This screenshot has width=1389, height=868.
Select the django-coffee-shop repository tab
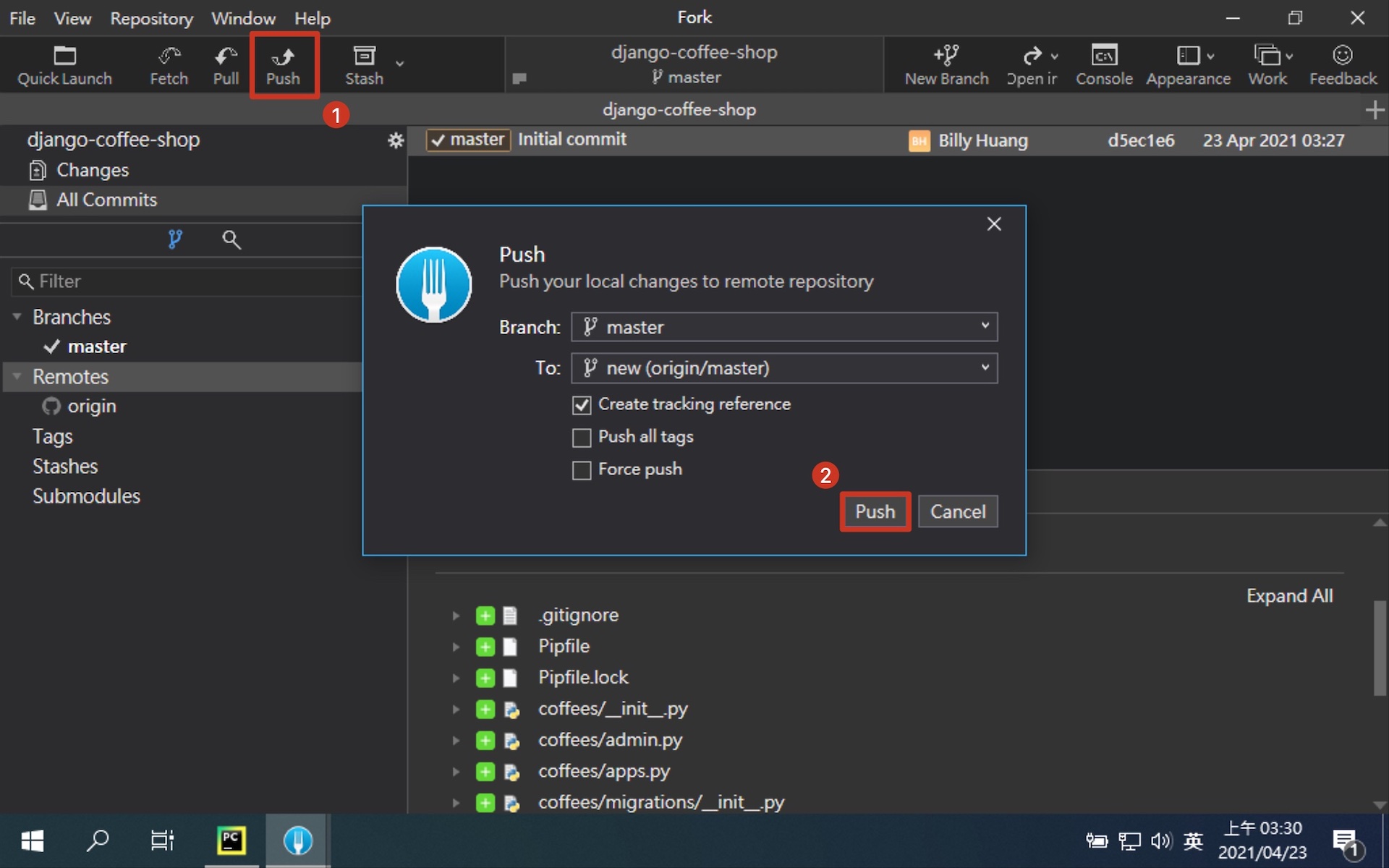point(679,110)
